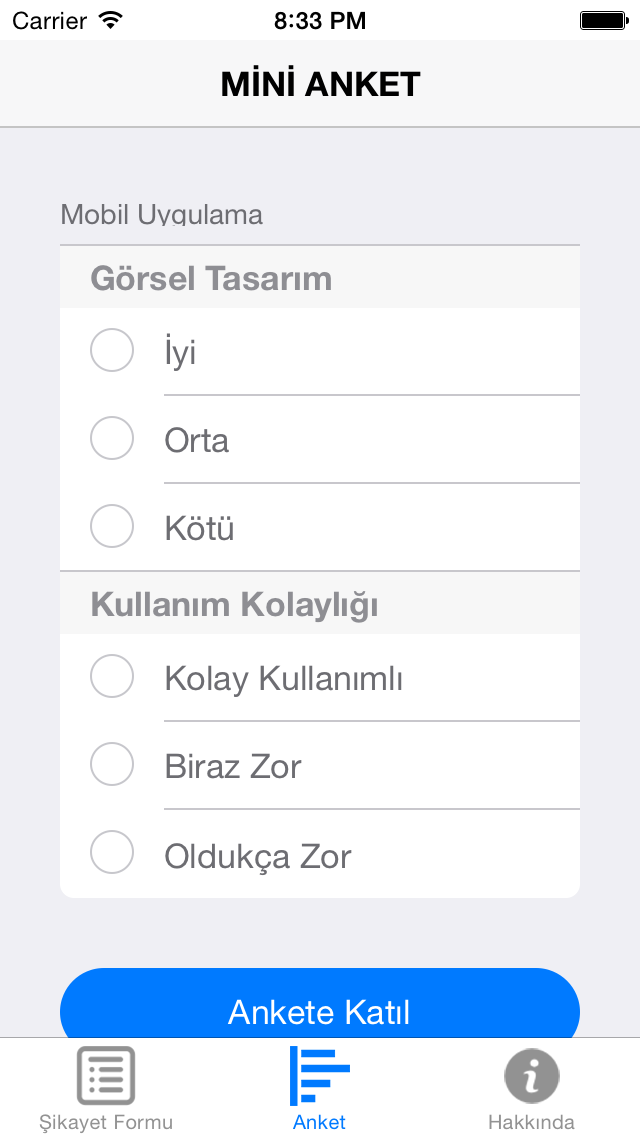Check the battery icon in status bar
This screenshot has height=1136, width=640.
pos(604,20)
